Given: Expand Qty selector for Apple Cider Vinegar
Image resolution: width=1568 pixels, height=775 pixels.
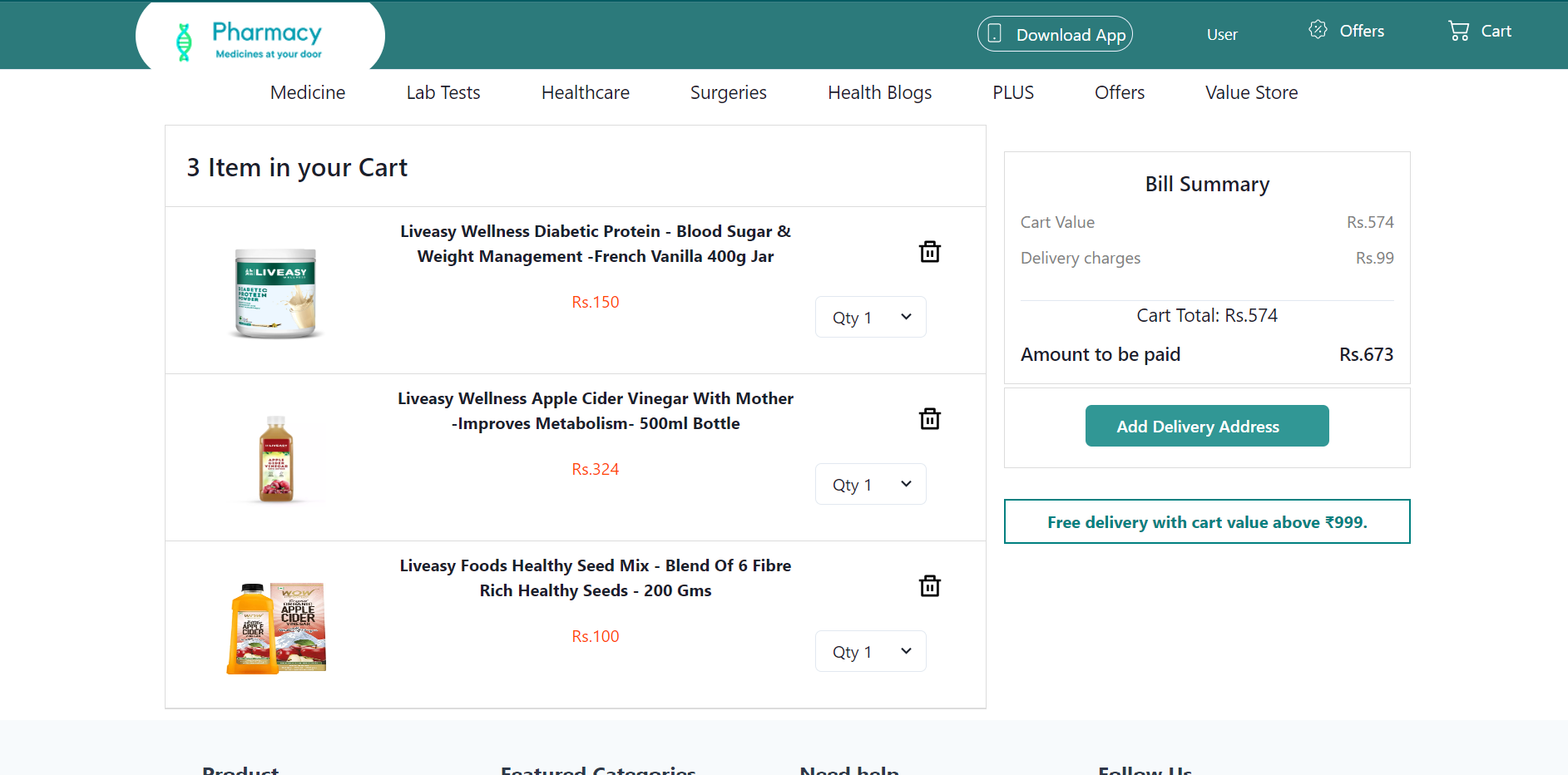Looking at the screenshot, I should (870, 484).
